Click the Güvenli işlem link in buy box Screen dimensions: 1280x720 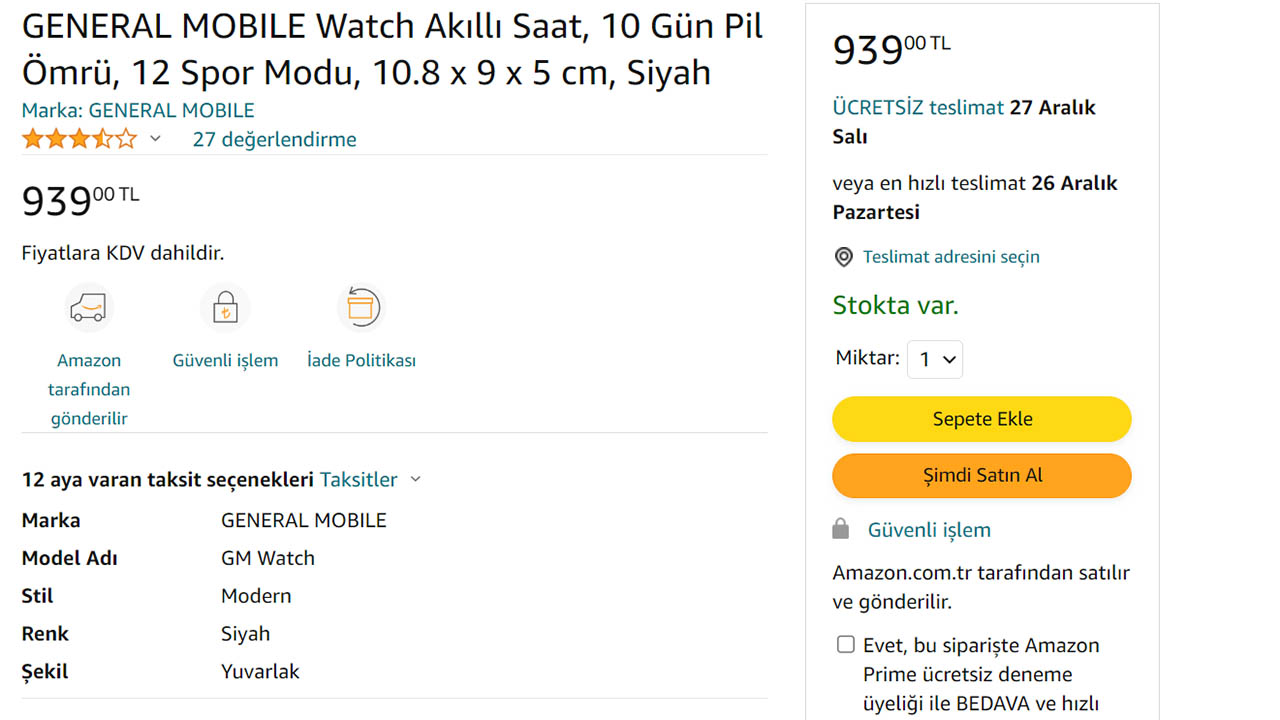pyautogui.click(x=929, y=530)
